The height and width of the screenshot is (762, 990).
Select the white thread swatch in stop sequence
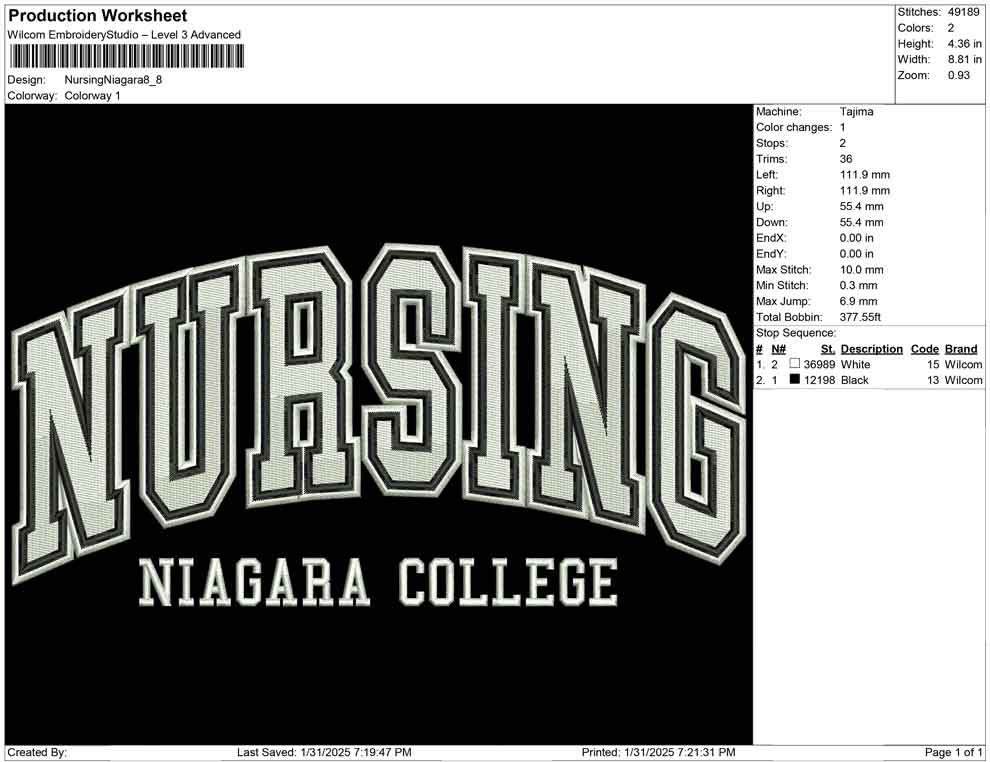click(794, 365)
